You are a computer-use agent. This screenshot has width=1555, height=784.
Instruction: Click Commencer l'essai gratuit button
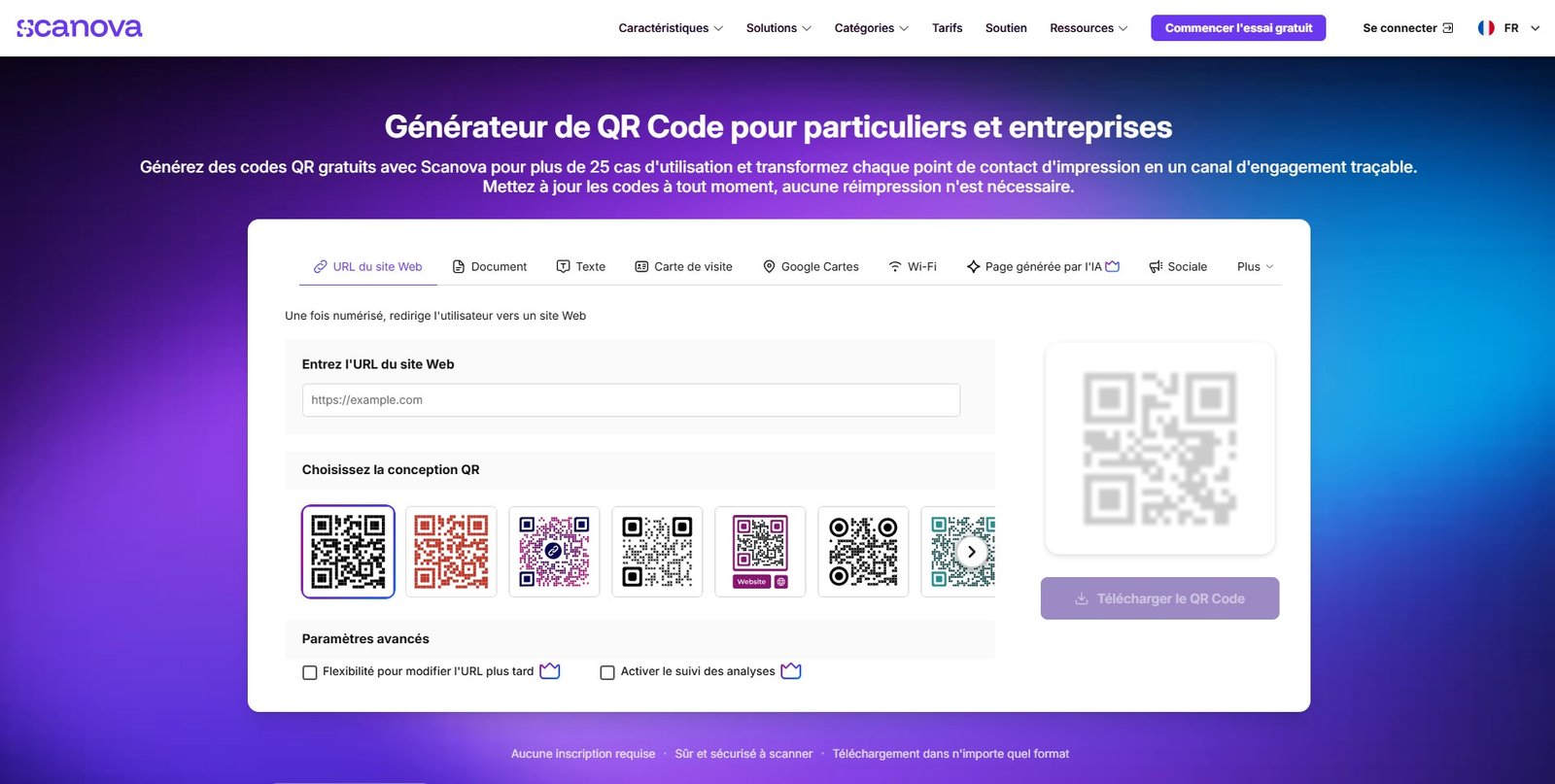(x=1238, y=28)
